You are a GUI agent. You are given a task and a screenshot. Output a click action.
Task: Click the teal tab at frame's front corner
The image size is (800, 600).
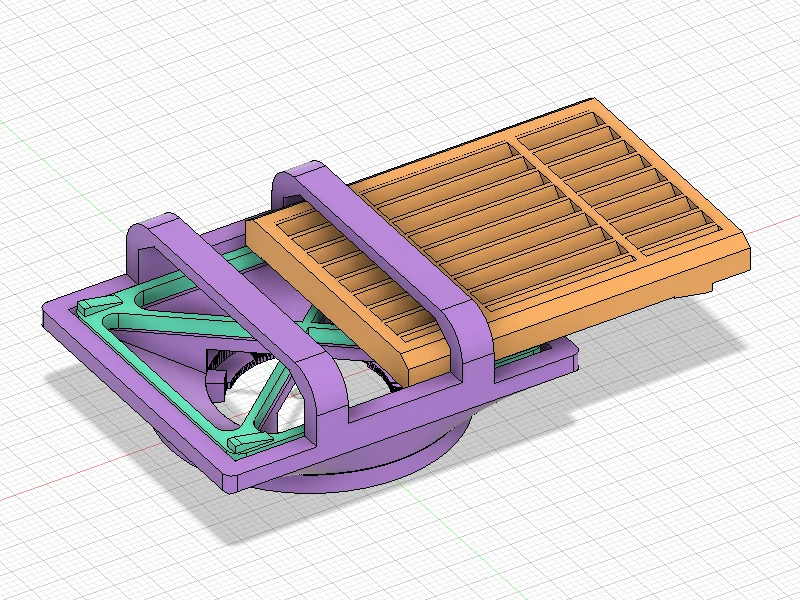pyautogui.click(x=247, y=442)
